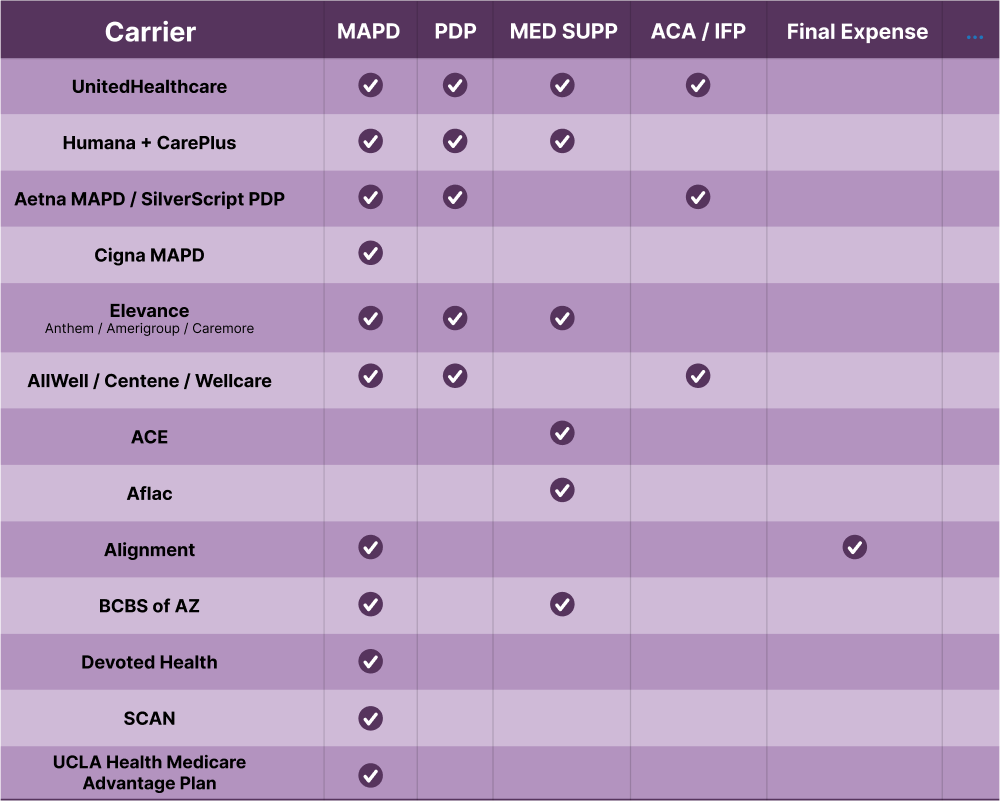The height and width of the screenshot is (801, 1000).
Task: Click Alignment's Final Expense checkmark icon
Action: click(x=854, y=547)
